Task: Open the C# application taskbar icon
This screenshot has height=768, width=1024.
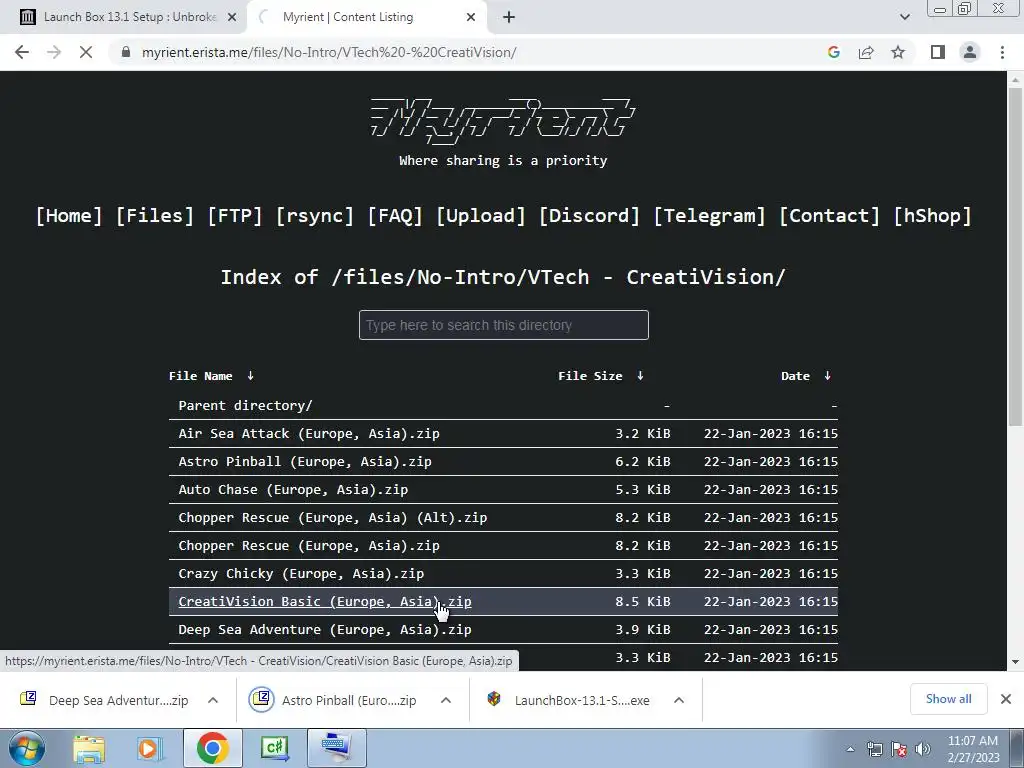Action: [275, 748]
